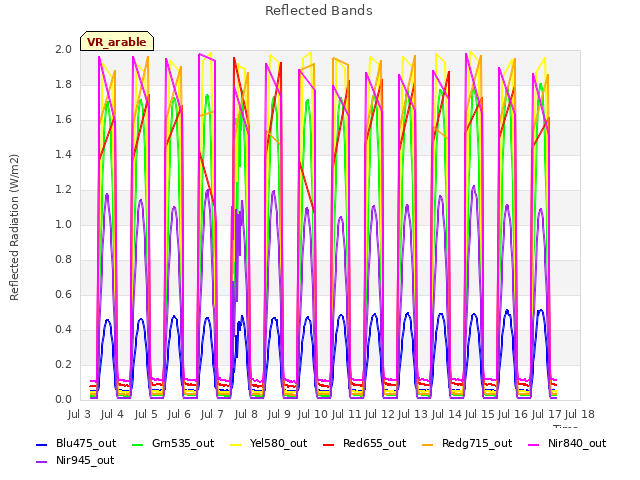640x480 pixels.
Task: Click the Jul 14 x-axis tick label
Action: click(447, 414)
